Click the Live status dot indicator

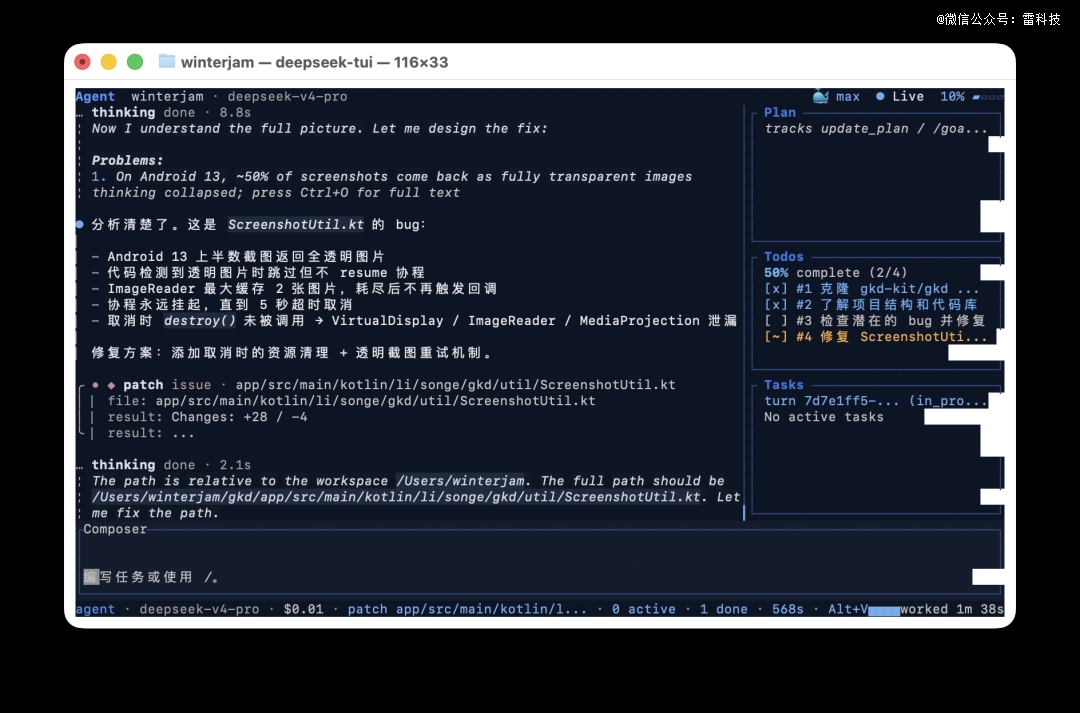pos(880,96)
